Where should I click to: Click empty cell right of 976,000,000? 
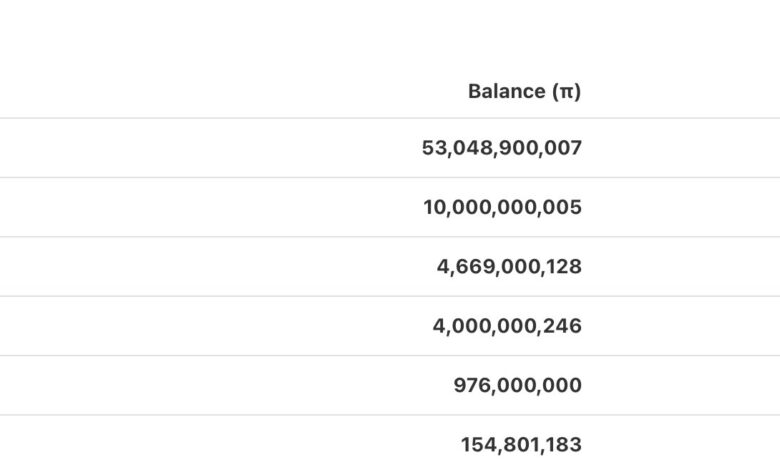tap(686, 385)
